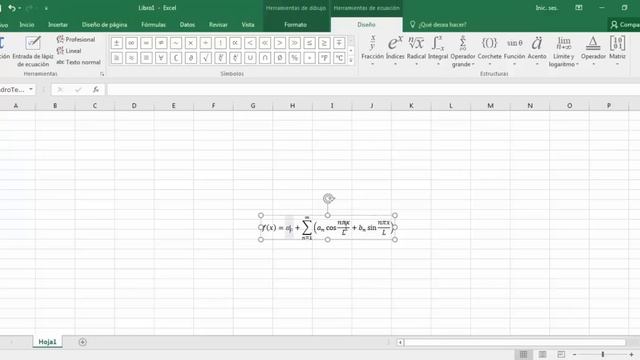Insert the less-than-or-equal symbol

[309, 43]
